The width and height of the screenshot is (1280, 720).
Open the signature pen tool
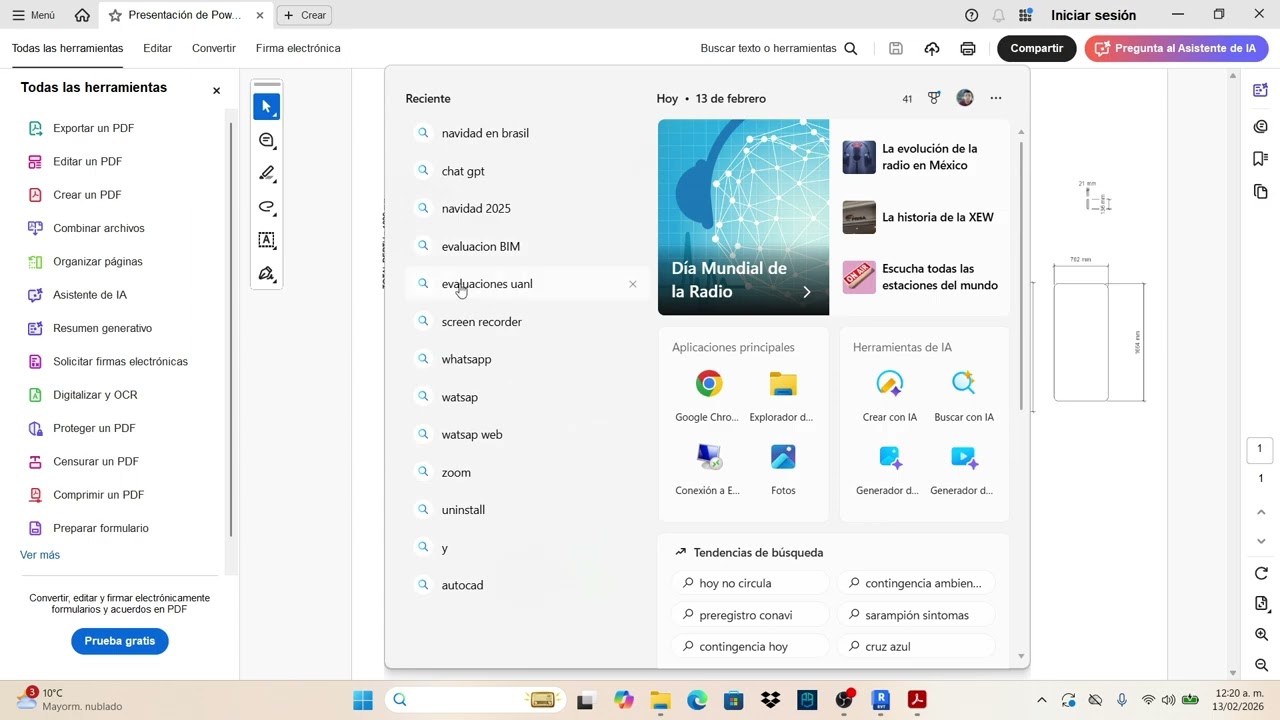pos(266,273)
